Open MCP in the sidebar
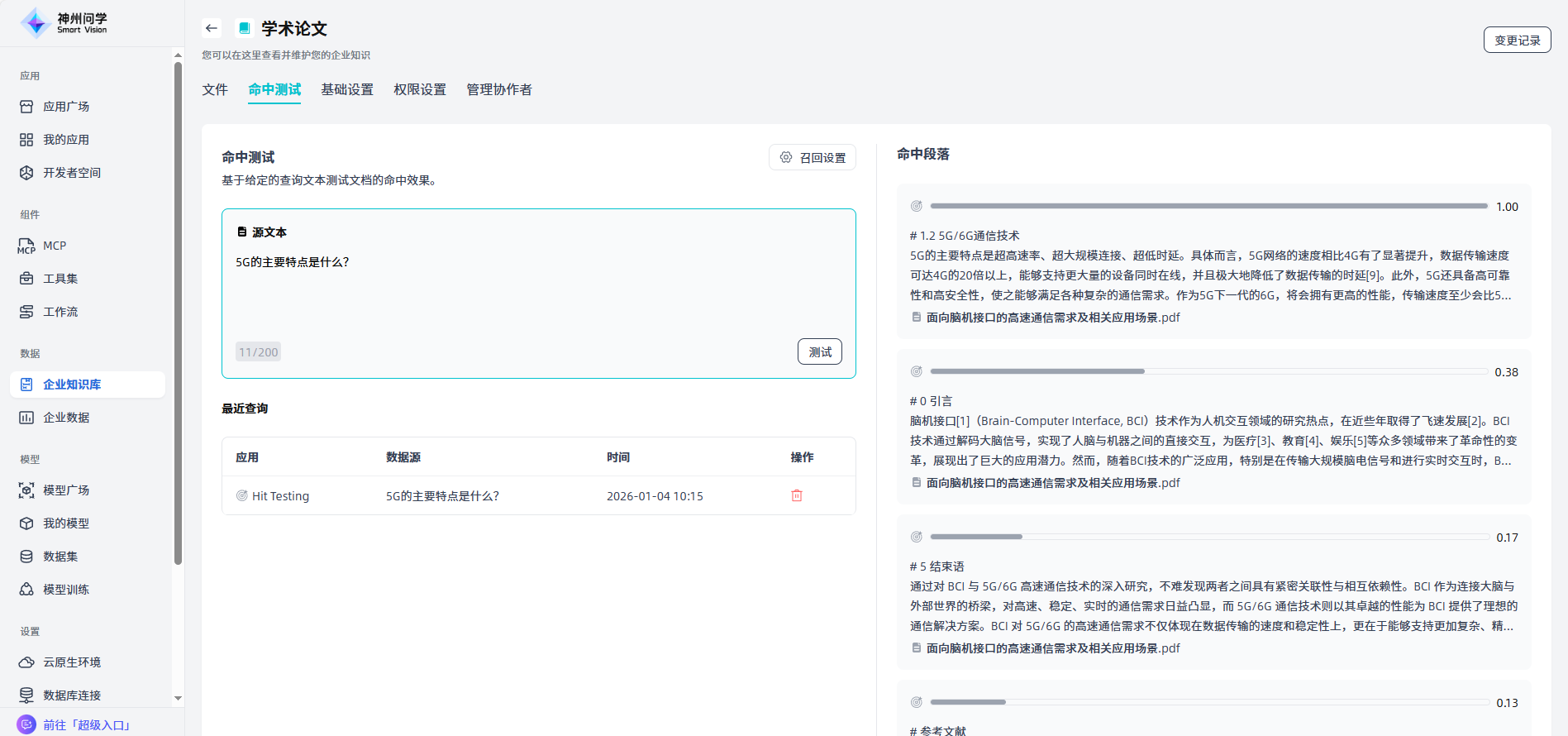The height and width of the screenshot is (736, 1568). (x=55, y=246)
